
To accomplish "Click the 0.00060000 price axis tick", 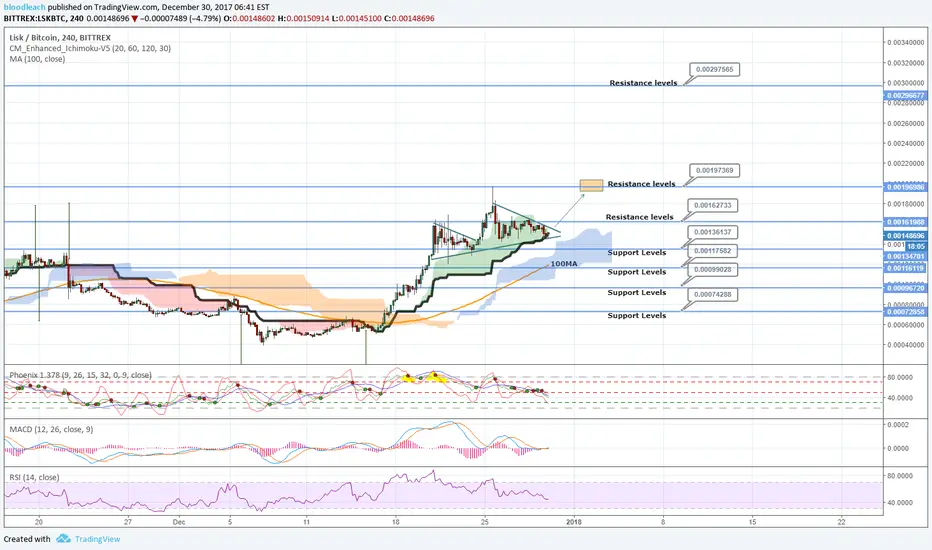I will tap(906, 325).
